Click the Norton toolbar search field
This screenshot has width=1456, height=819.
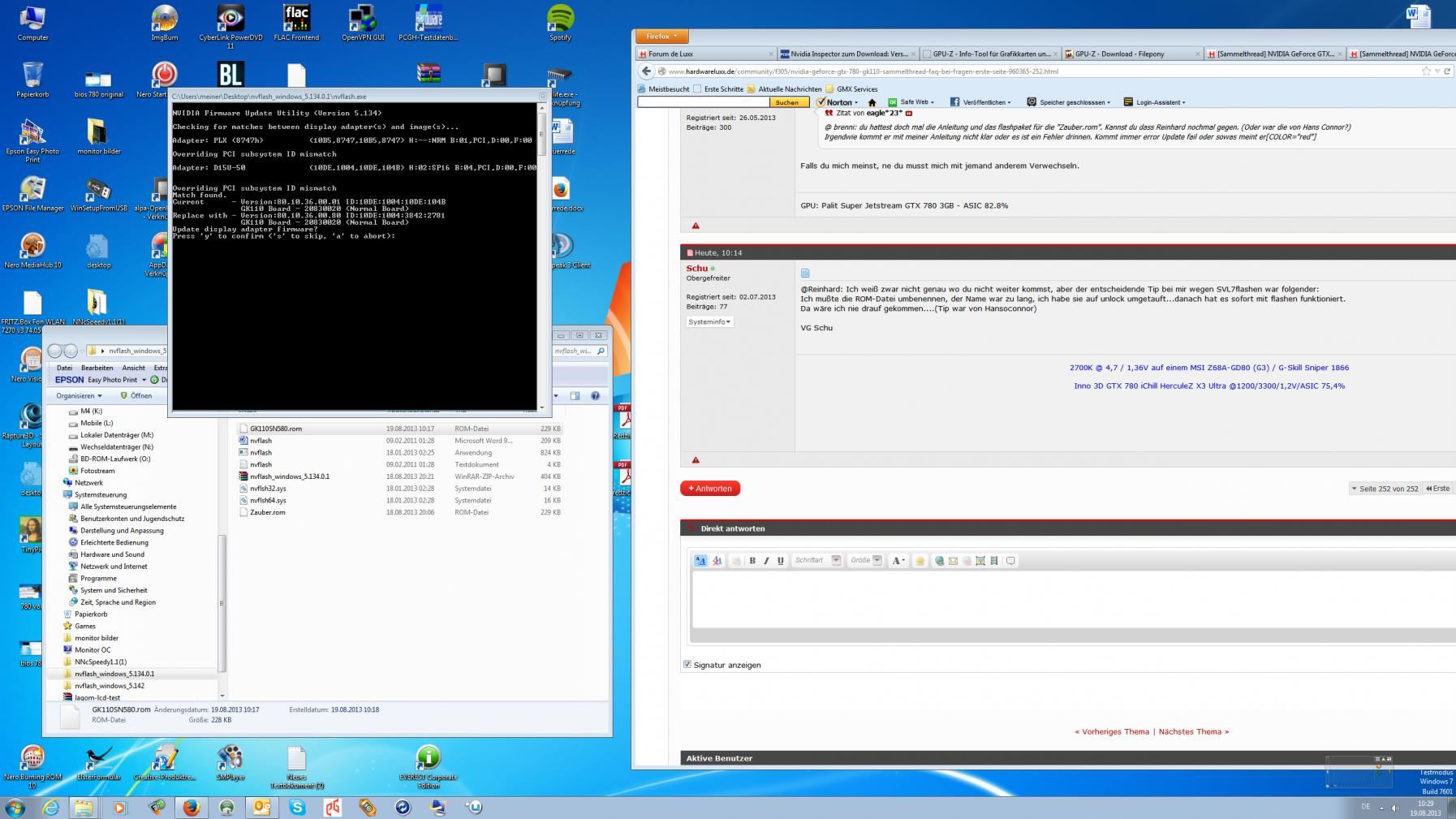(703, 102)
